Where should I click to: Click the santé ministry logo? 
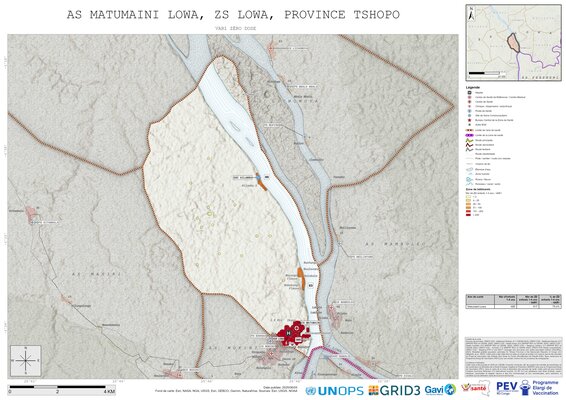pos(475,388)
